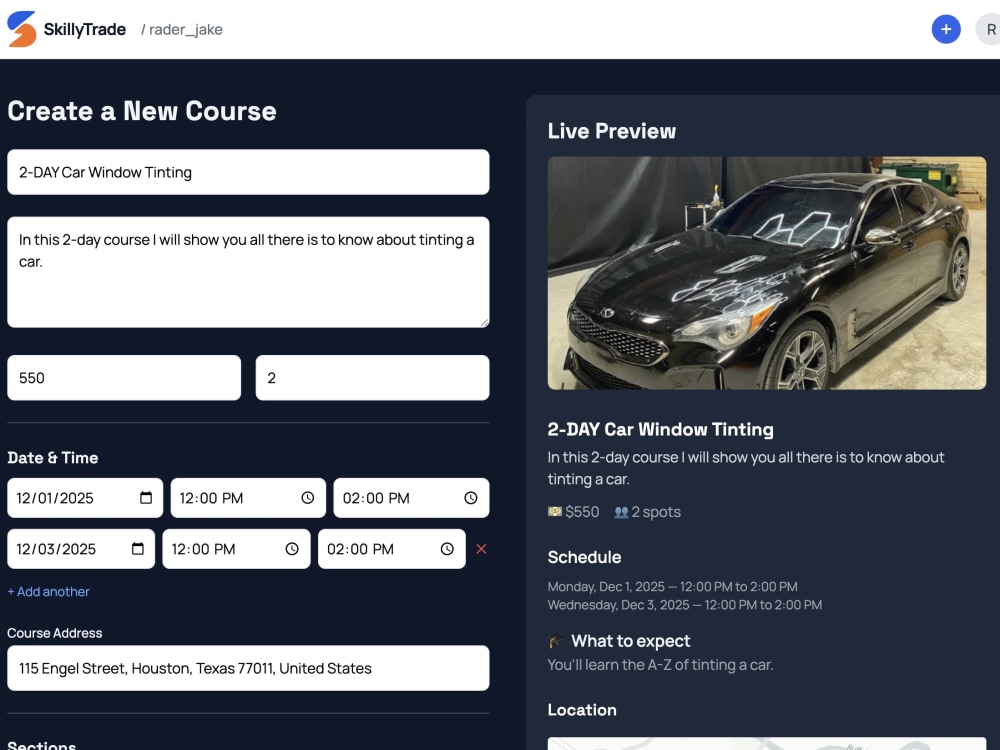The height and width of the screenshot is (750, 1000).
Task: Click the money icon beside $550
Action: [555, 511]
